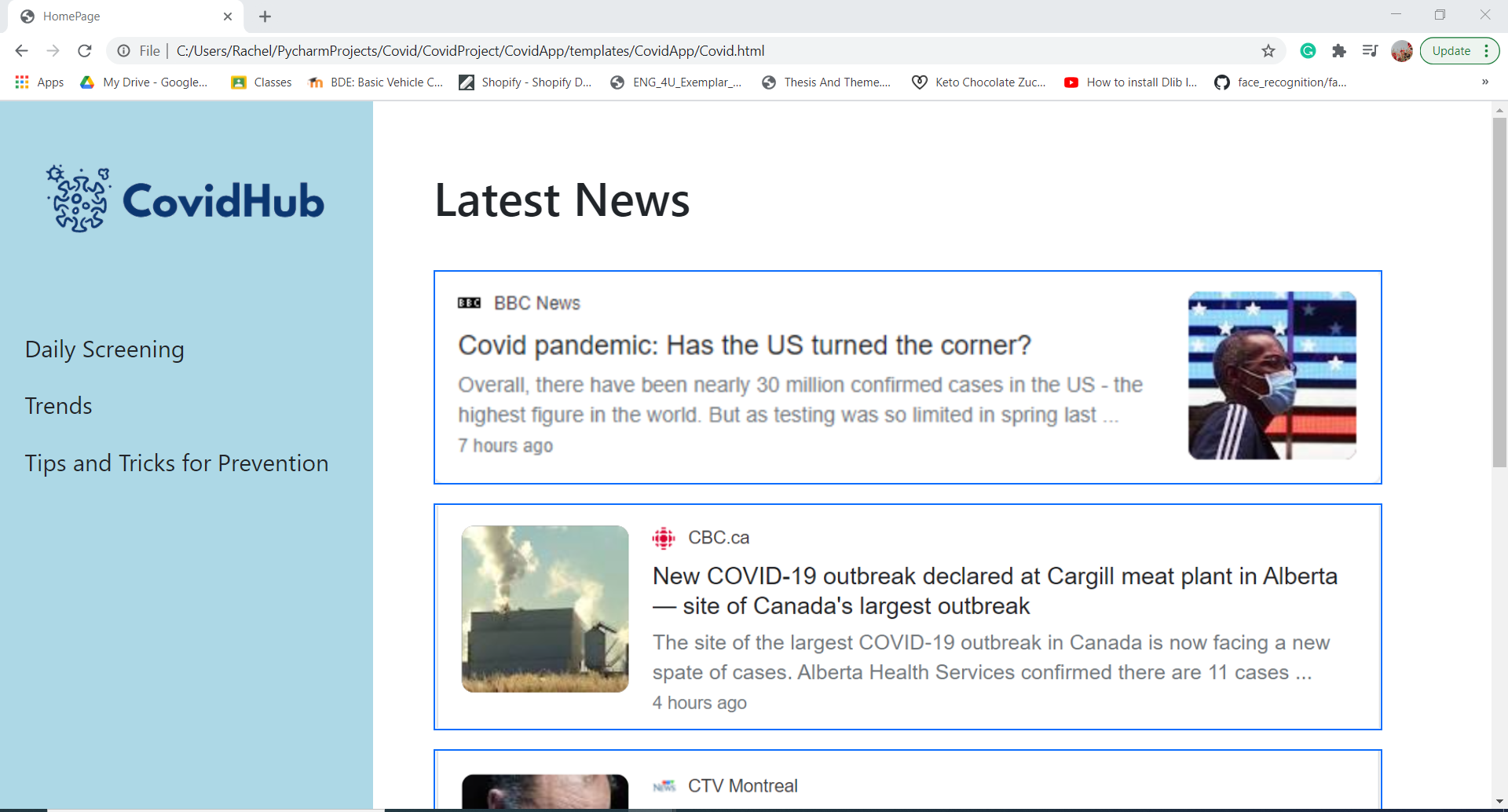Click the '4 hours ago' timestamp

(x=700, y=703)
